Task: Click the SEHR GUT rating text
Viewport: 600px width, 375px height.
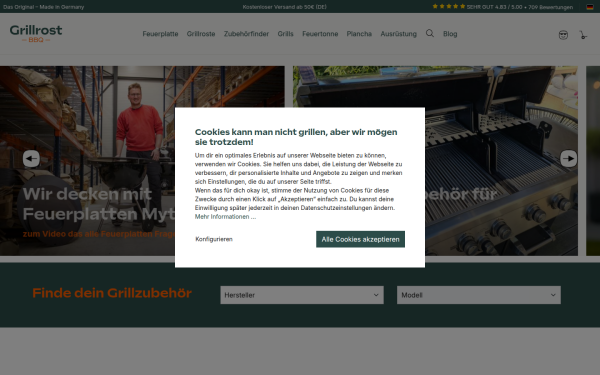Action: click(520, 7)
